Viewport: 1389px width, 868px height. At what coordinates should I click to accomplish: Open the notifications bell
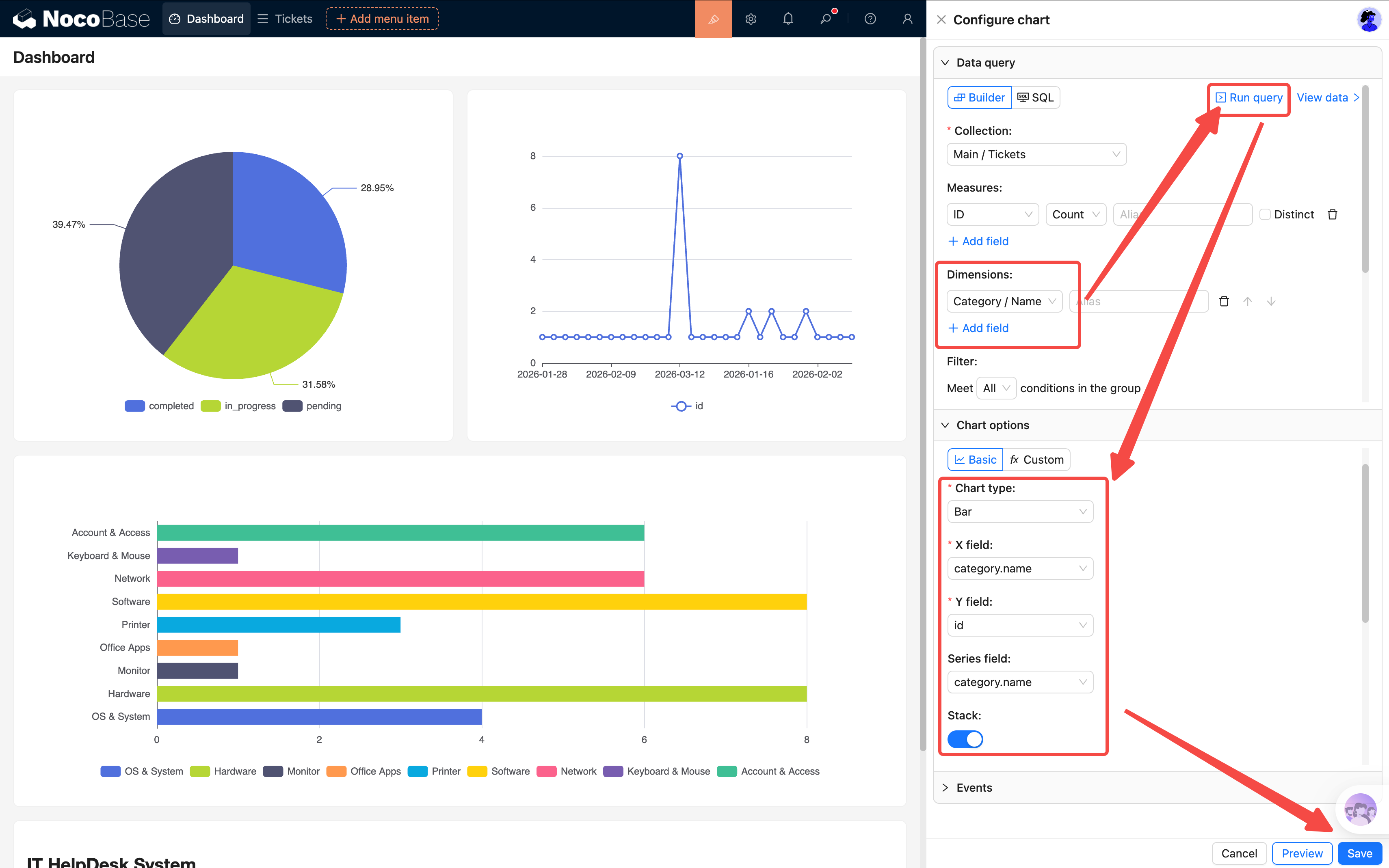[x=788, y=19]
